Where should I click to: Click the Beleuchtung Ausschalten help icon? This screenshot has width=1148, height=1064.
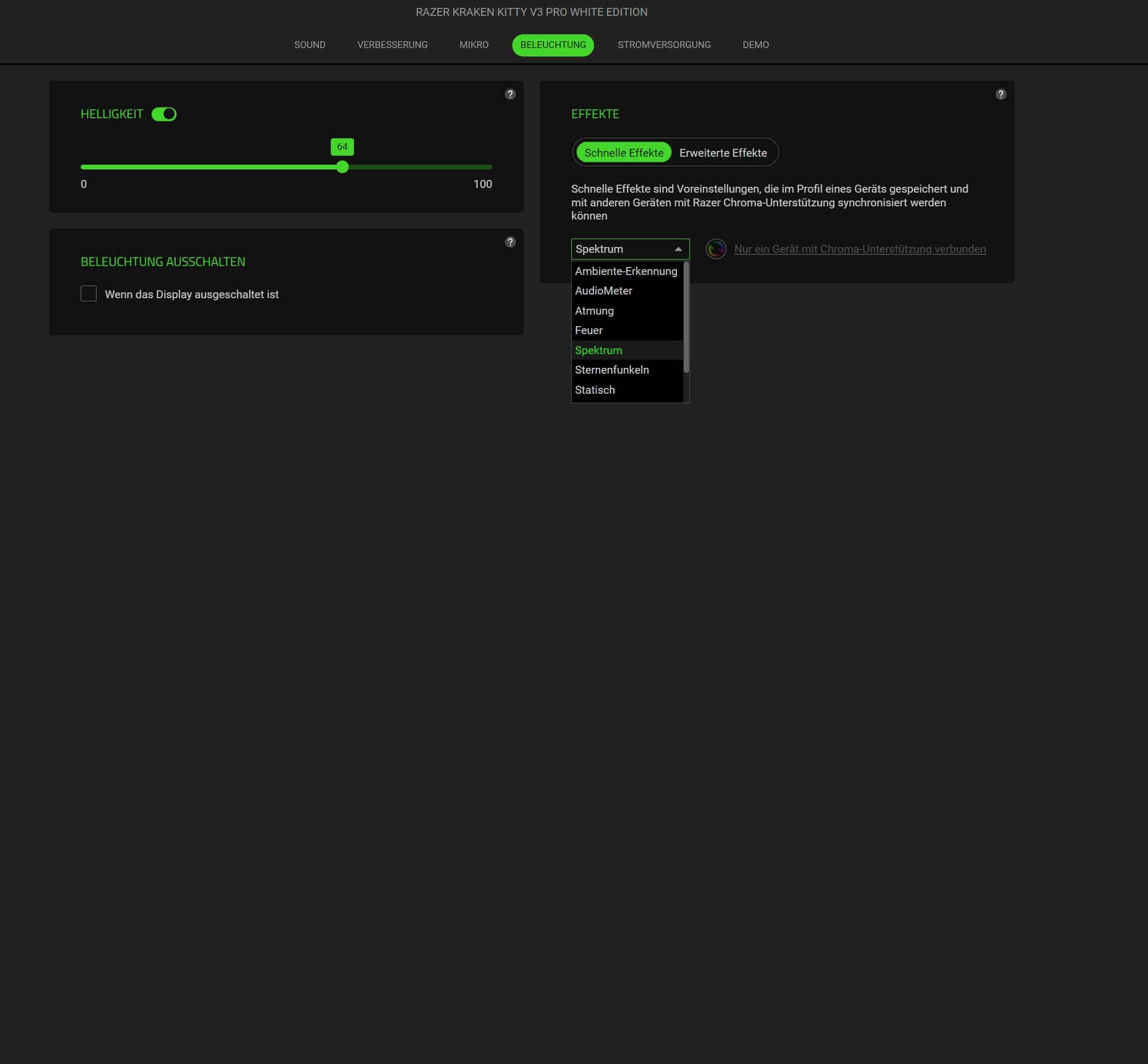click(x=510, y=242)
